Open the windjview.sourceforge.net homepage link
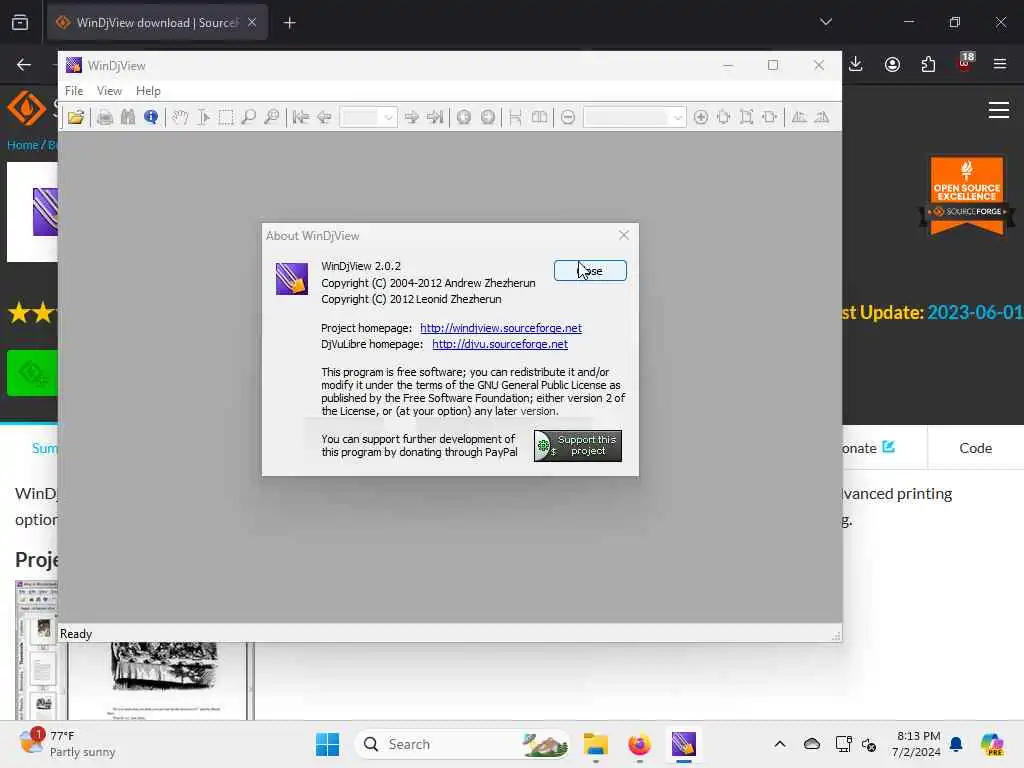This screenshot has width=1024, height=768. [501, 328]
